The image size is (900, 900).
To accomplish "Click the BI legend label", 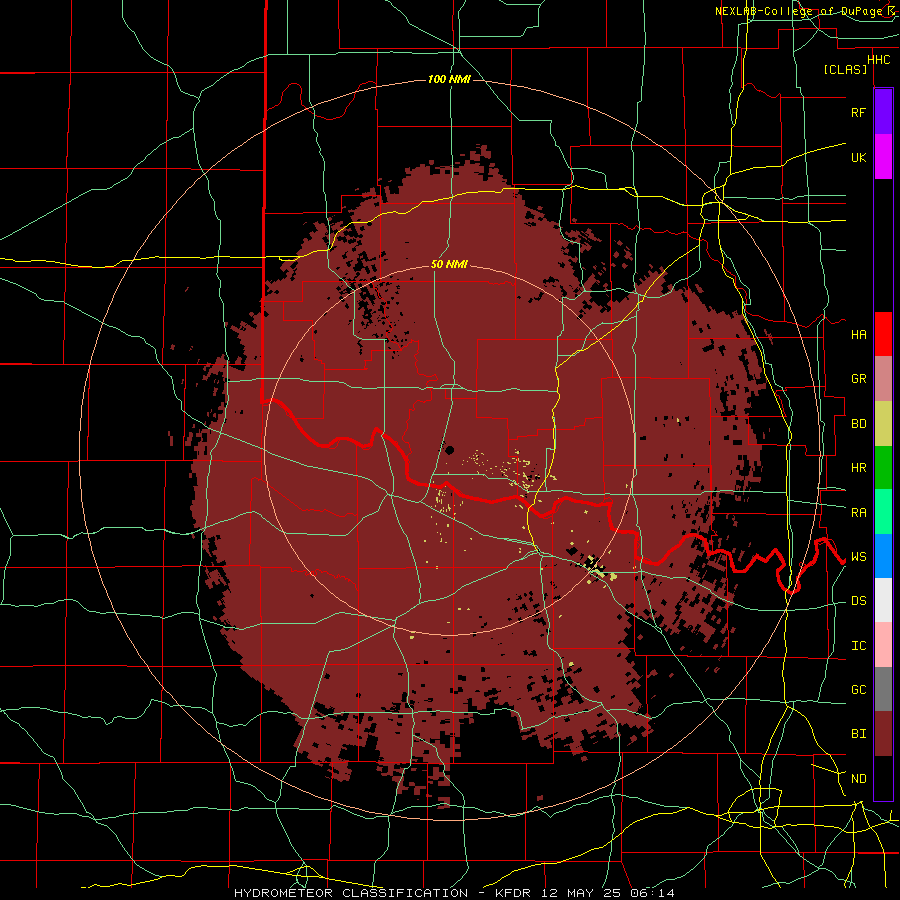I will tap(858, 734).
